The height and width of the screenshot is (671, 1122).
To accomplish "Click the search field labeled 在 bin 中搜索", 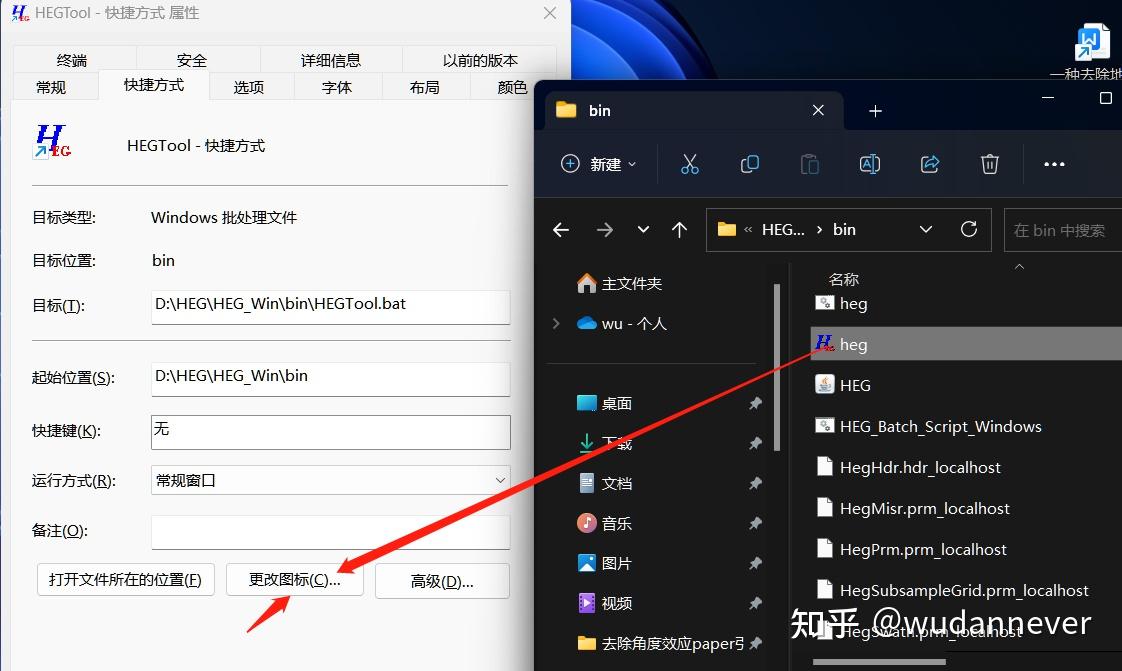I will (1060, 229).
